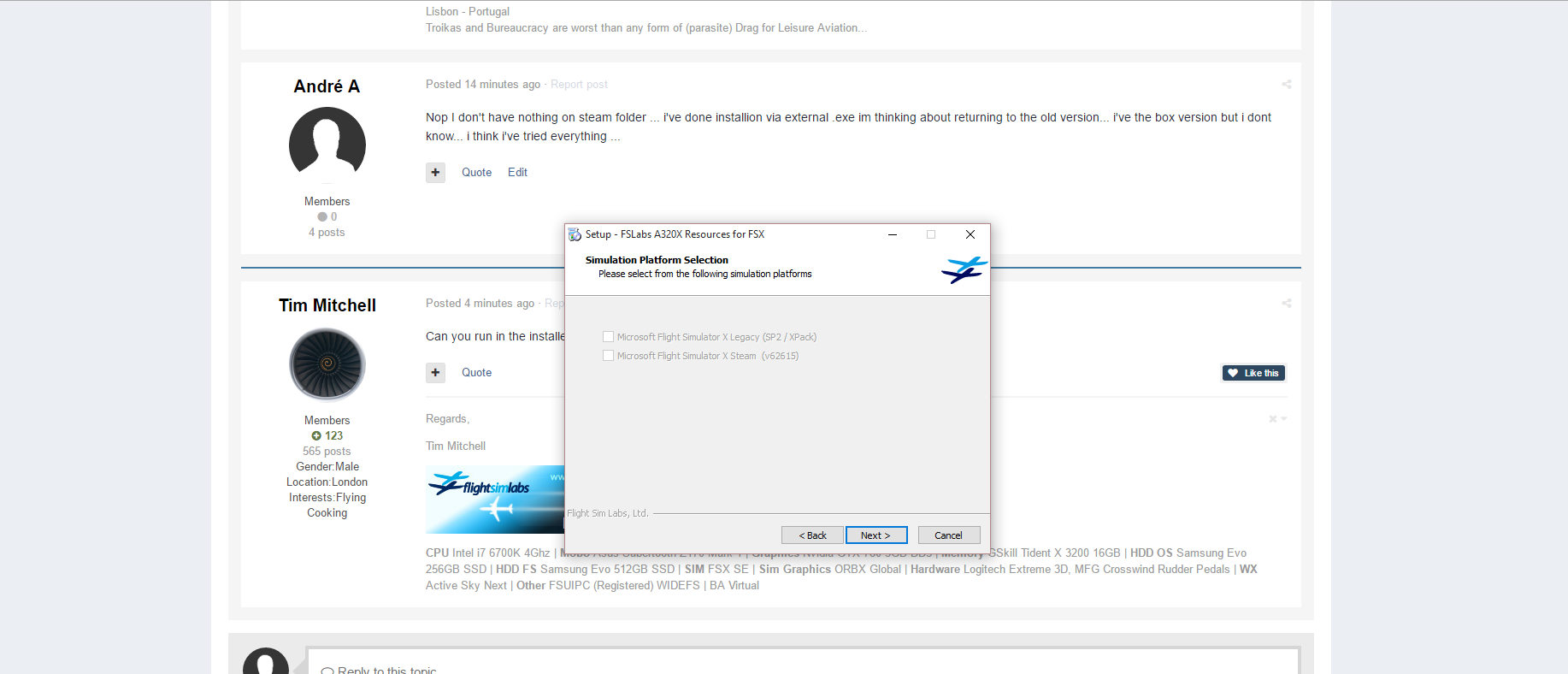The height and width of the screenshot is (674, 1568).
Task: Click the 'Simulation Platform Selection' dialog heading
Action: tap(657, 260)
